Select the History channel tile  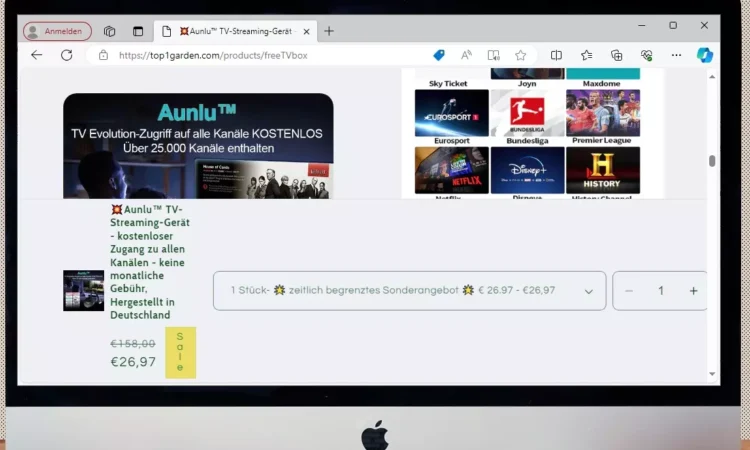pos(603,170)
